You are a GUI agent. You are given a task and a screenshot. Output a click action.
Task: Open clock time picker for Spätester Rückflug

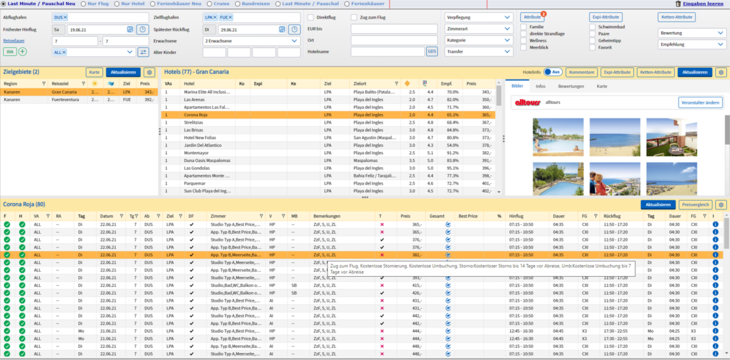pos(294,29)
